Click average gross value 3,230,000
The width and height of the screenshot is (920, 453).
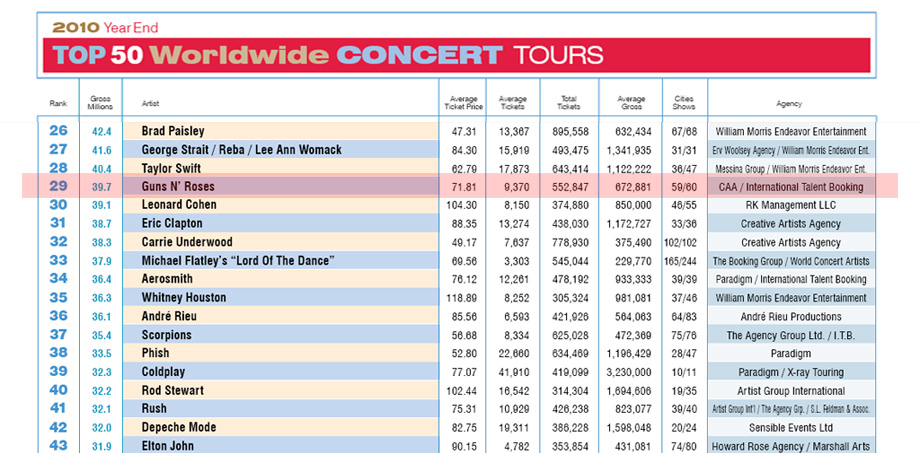click(630, 373)
